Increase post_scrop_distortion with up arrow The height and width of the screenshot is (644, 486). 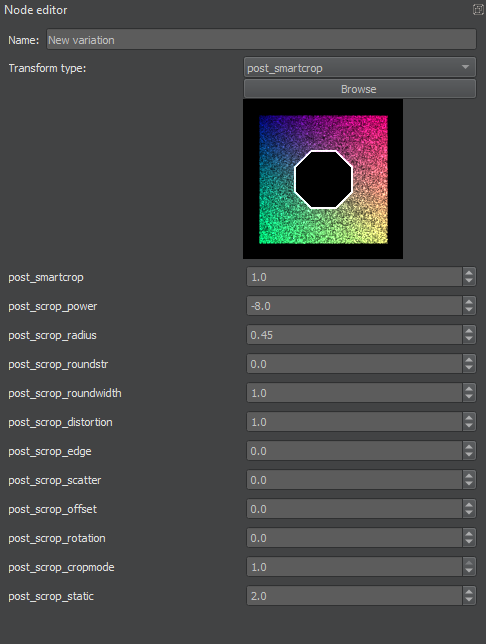pos(469,417)
